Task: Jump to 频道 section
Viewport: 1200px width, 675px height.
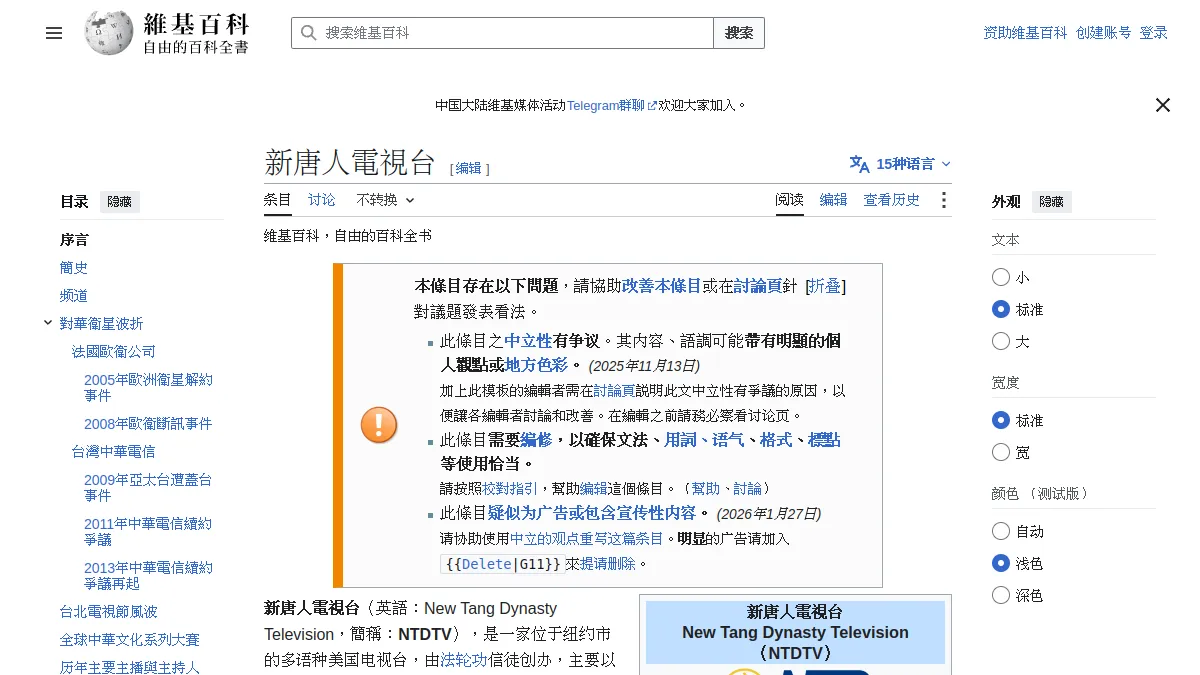Action: pyautogui.click(x=74, y=296)
